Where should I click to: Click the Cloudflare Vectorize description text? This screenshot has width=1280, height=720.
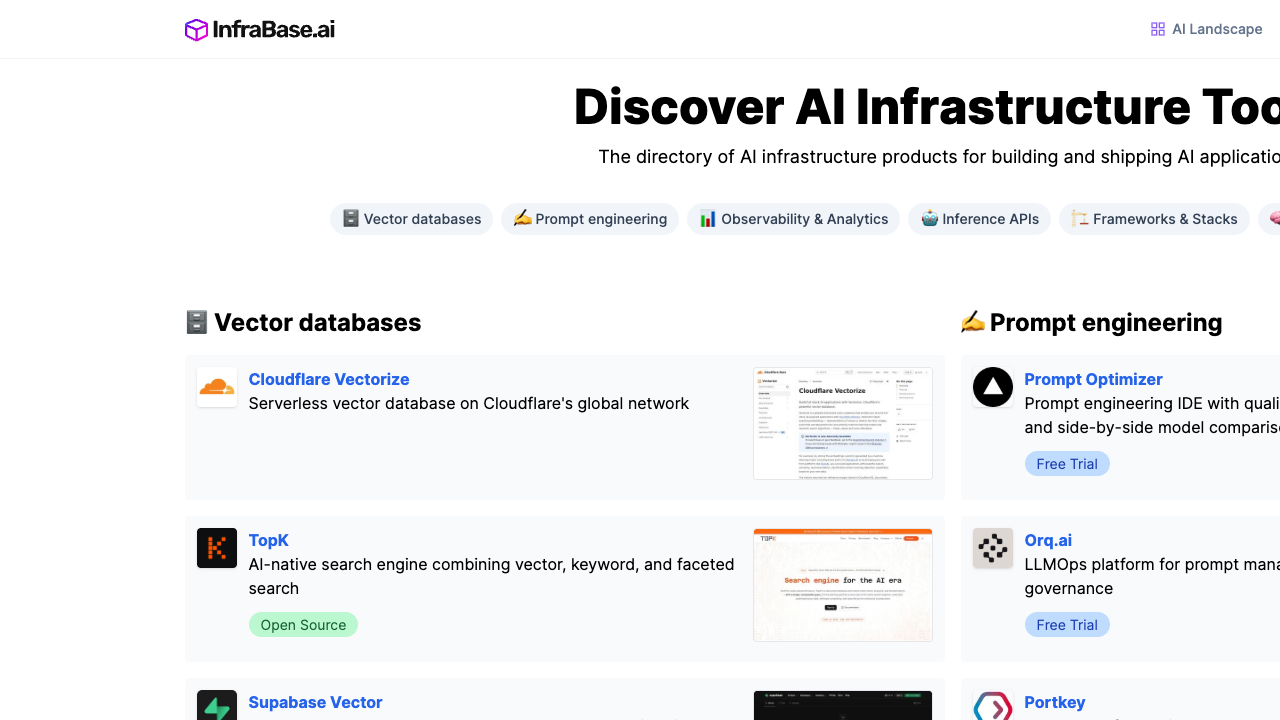pyautogui.click(x=469, y=403)
